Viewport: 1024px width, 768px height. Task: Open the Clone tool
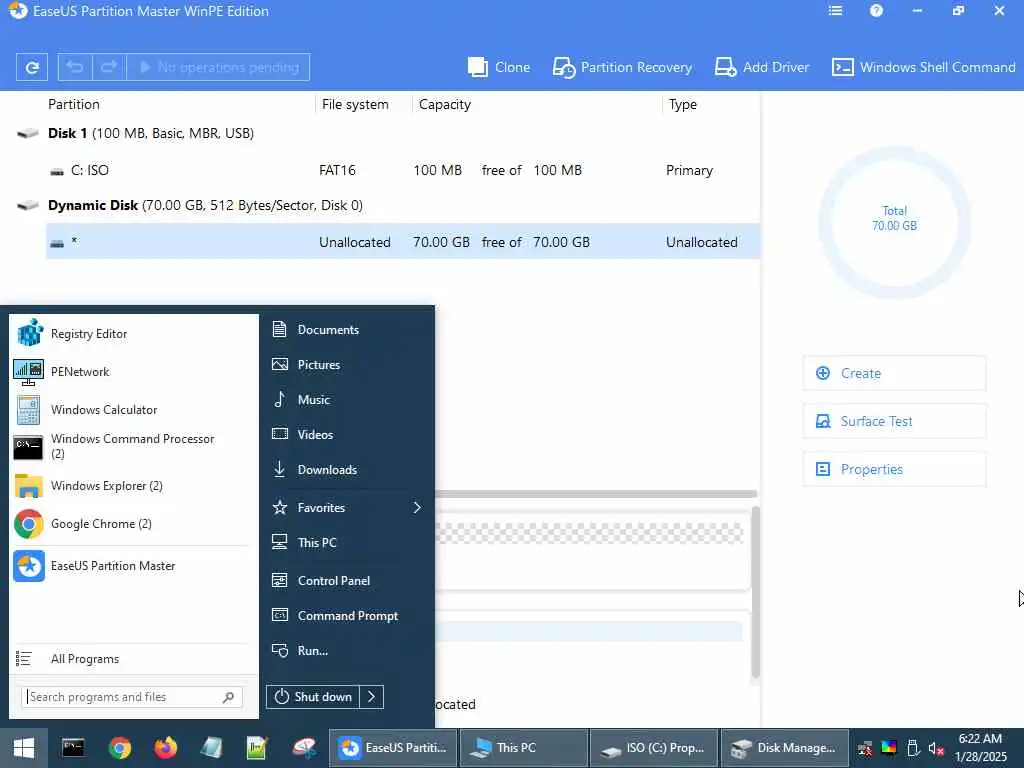click(498, 67)
